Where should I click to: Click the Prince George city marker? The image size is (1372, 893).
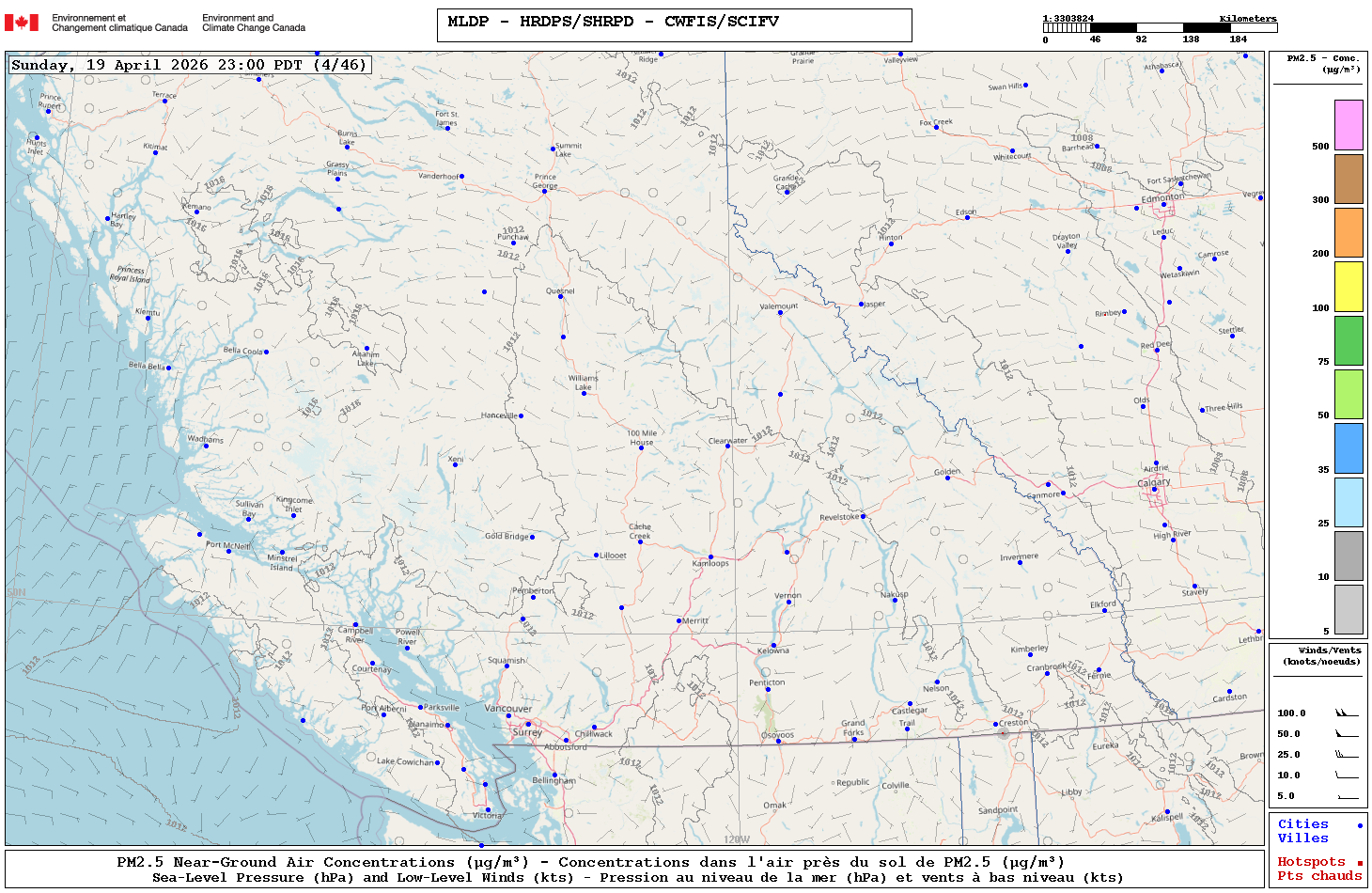(544, 189)
